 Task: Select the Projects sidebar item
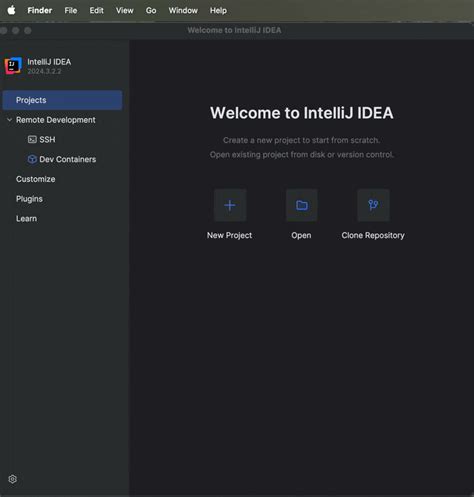click(x=62, y=100)
